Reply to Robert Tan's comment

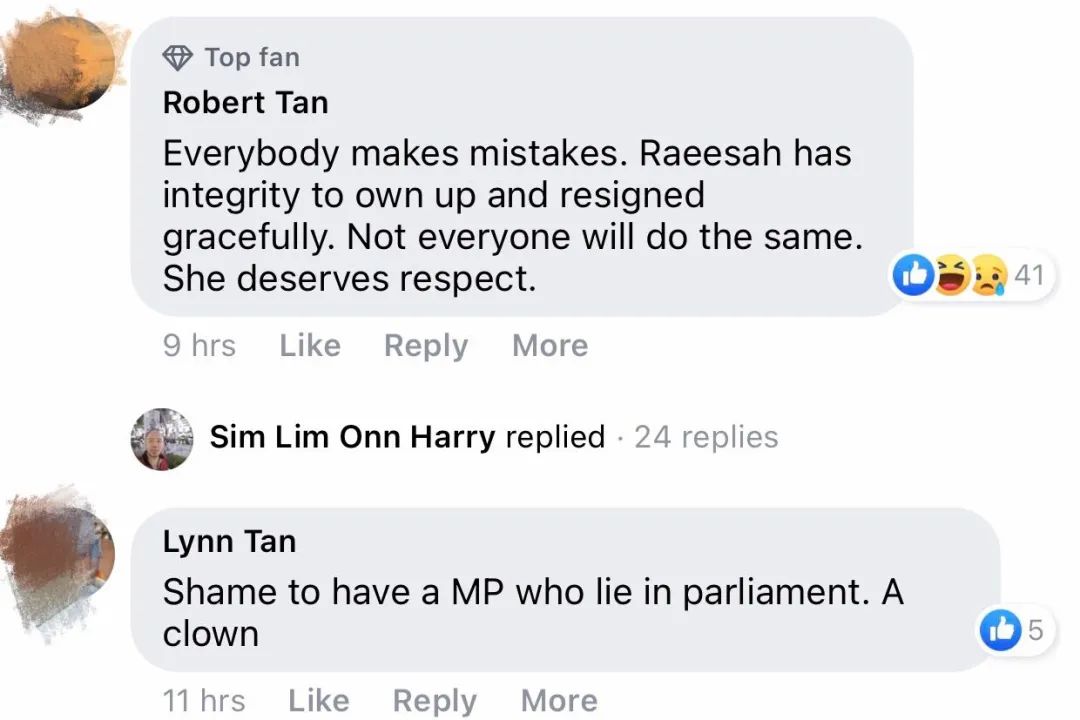tap(426, 346)
